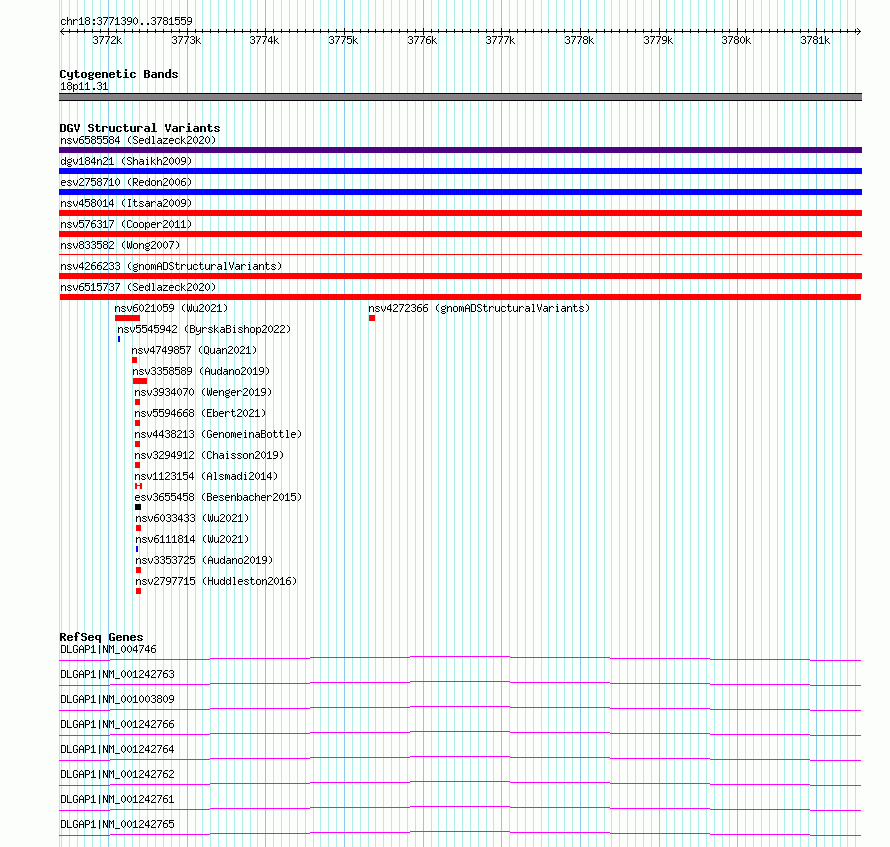
Task: Click the 3781k ruler position
Action: [815, 40]
